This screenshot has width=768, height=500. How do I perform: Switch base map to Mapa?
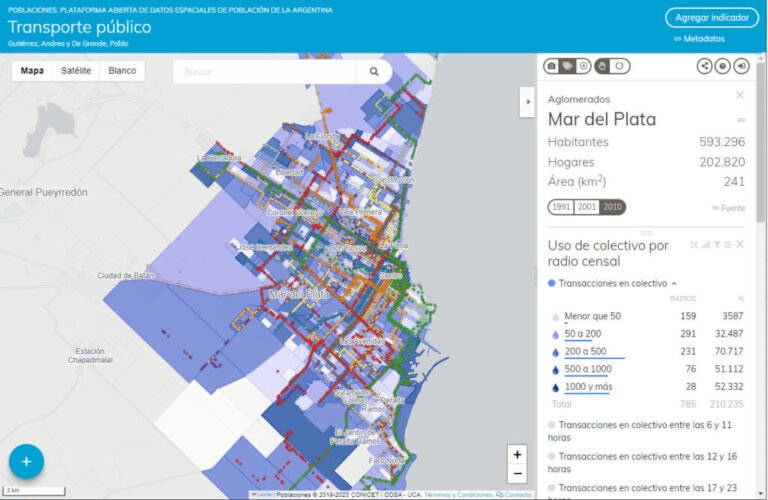(x=32, y=71)
